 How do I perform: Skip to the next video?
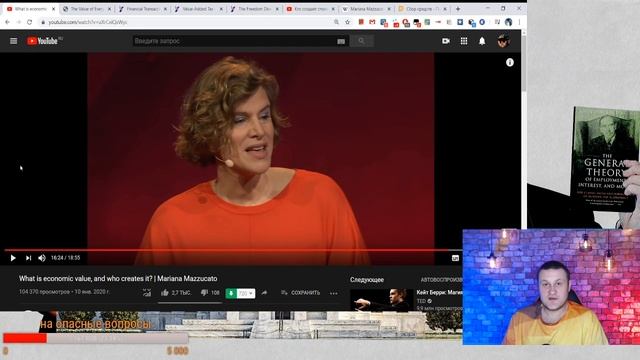click(28, 258)
